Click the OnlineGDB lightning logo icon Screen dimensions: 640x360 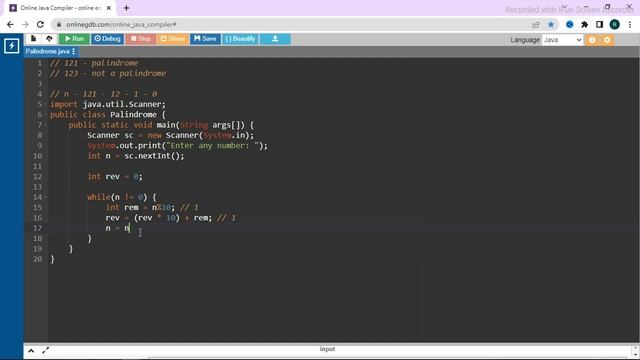11,46
